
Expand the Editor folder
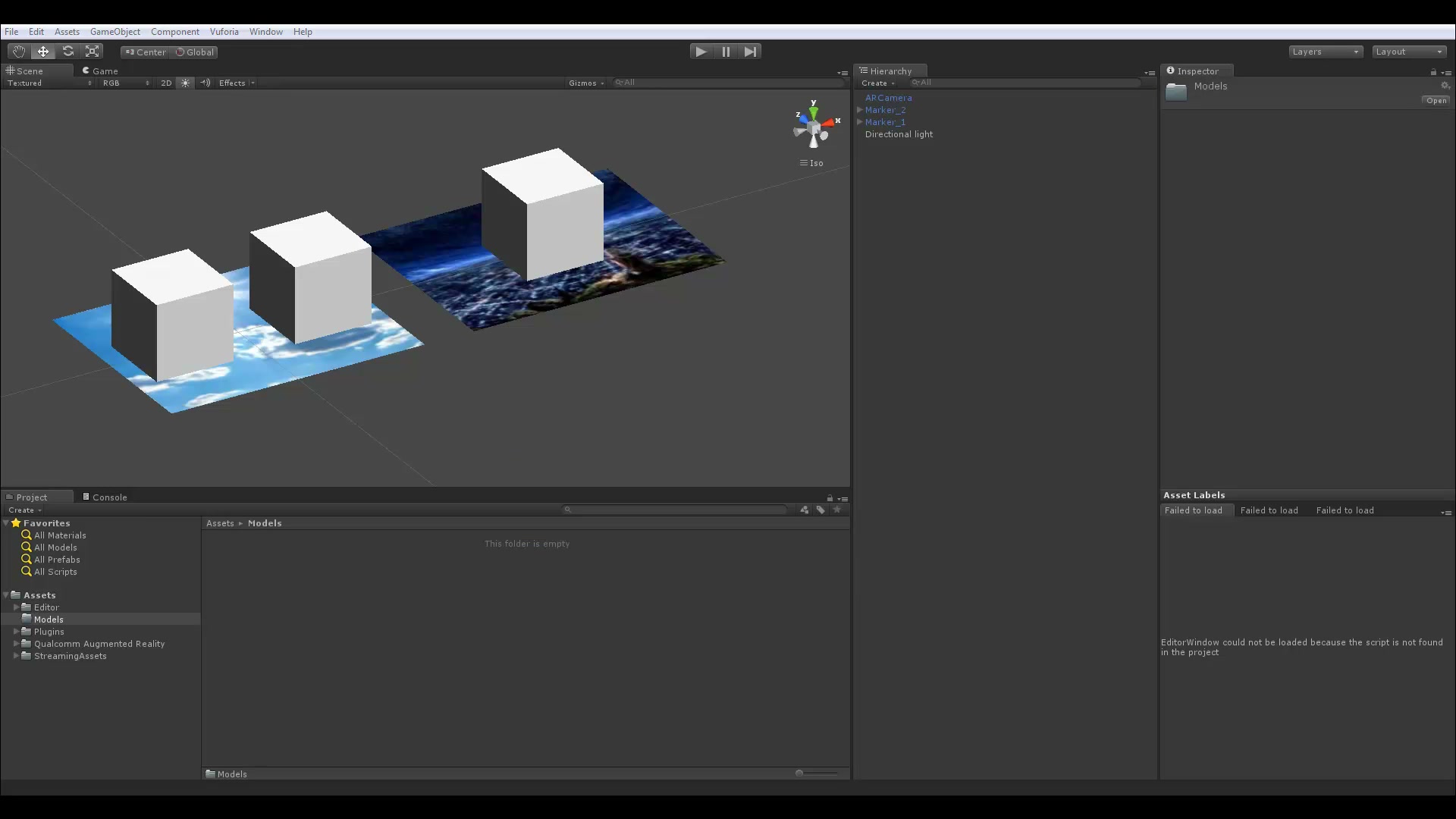[x=16, y=607]
